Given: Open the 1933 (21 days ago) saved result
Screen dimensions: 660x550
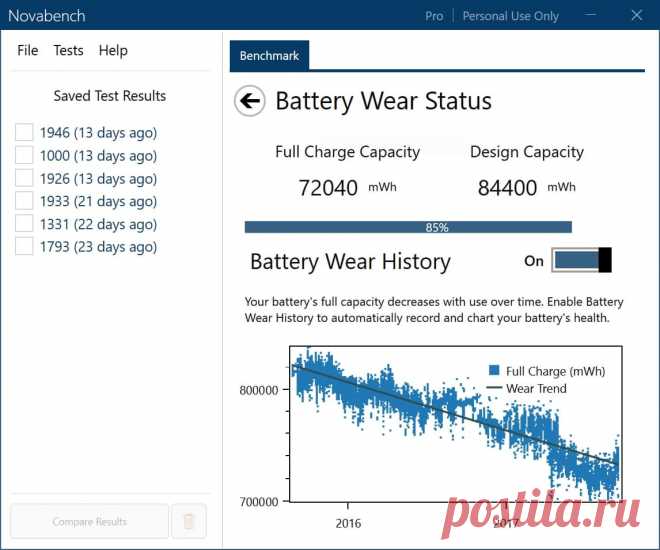Looking at the screenshot, I should point(98,201).
